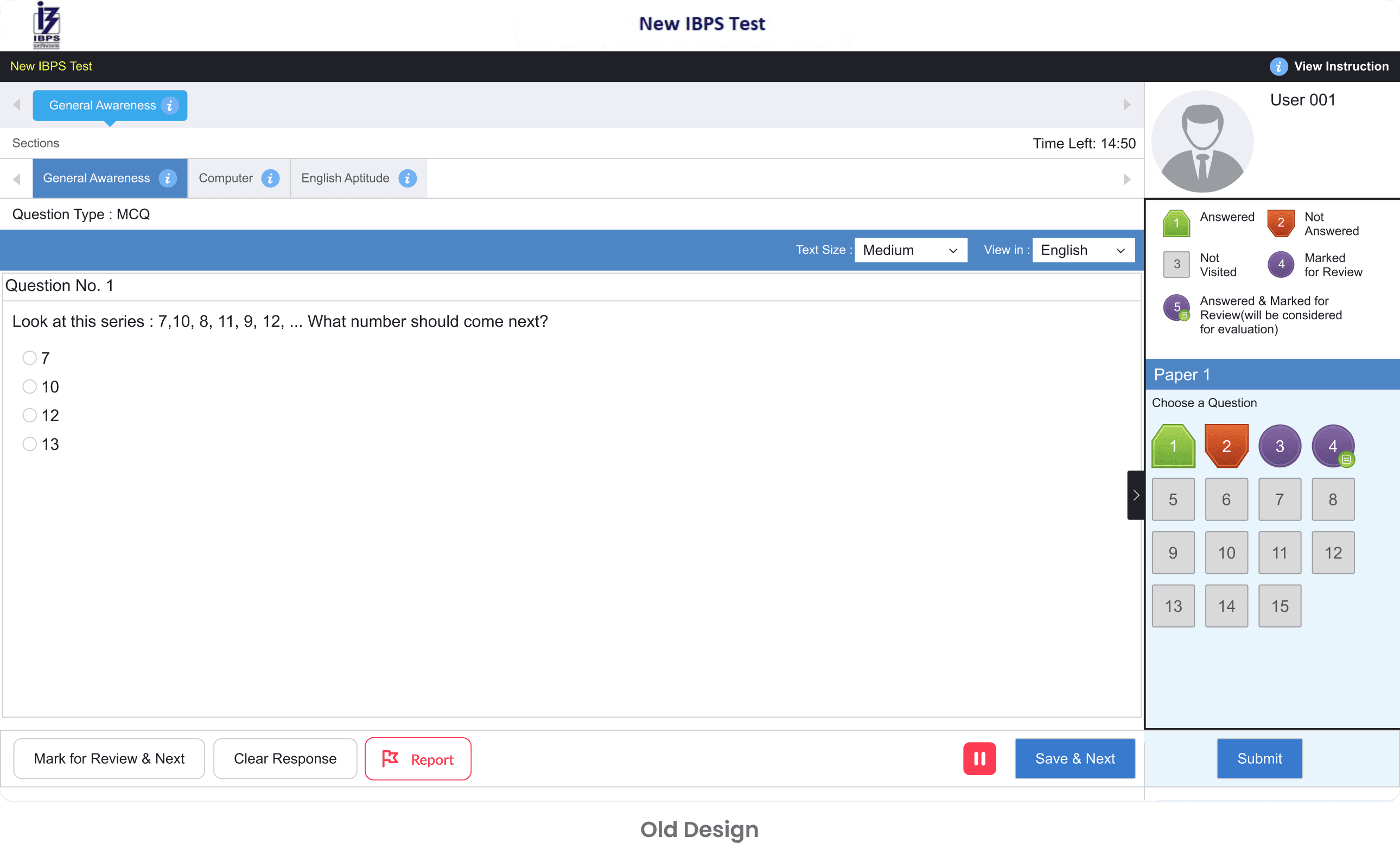
Task: Click info icon on Computer section tab
Action: pyautogui.click(x=270, y=179)
